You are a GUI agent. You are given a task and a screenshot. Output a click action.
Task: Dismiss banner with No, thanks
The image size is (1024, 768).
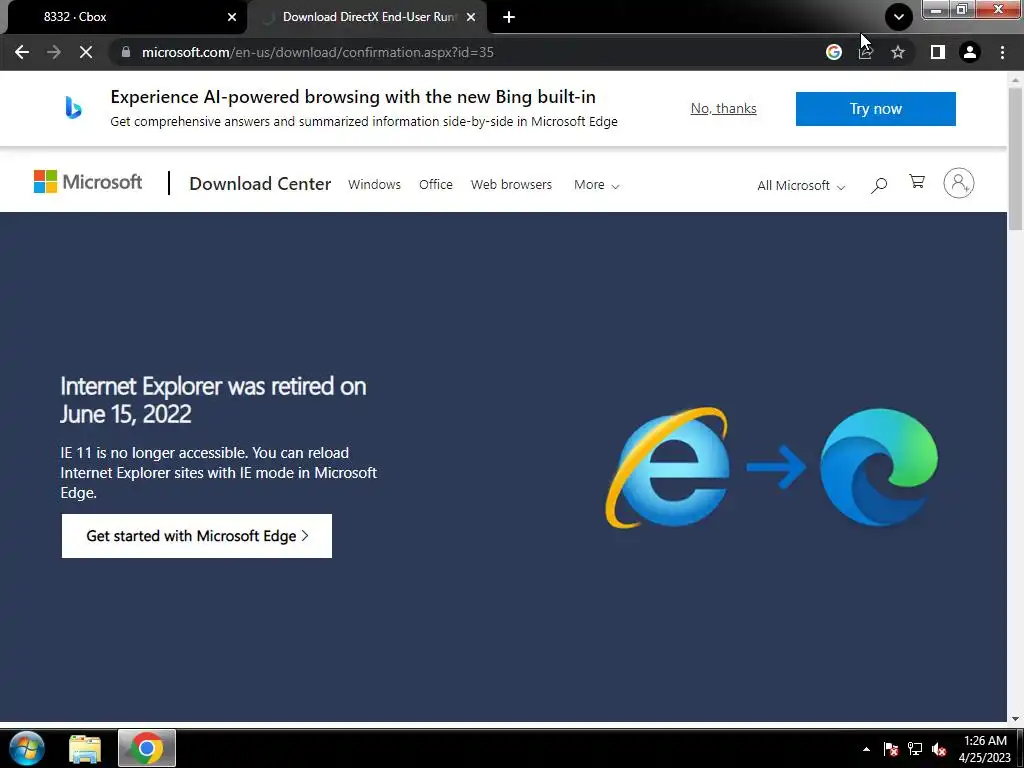click(724, 108)
